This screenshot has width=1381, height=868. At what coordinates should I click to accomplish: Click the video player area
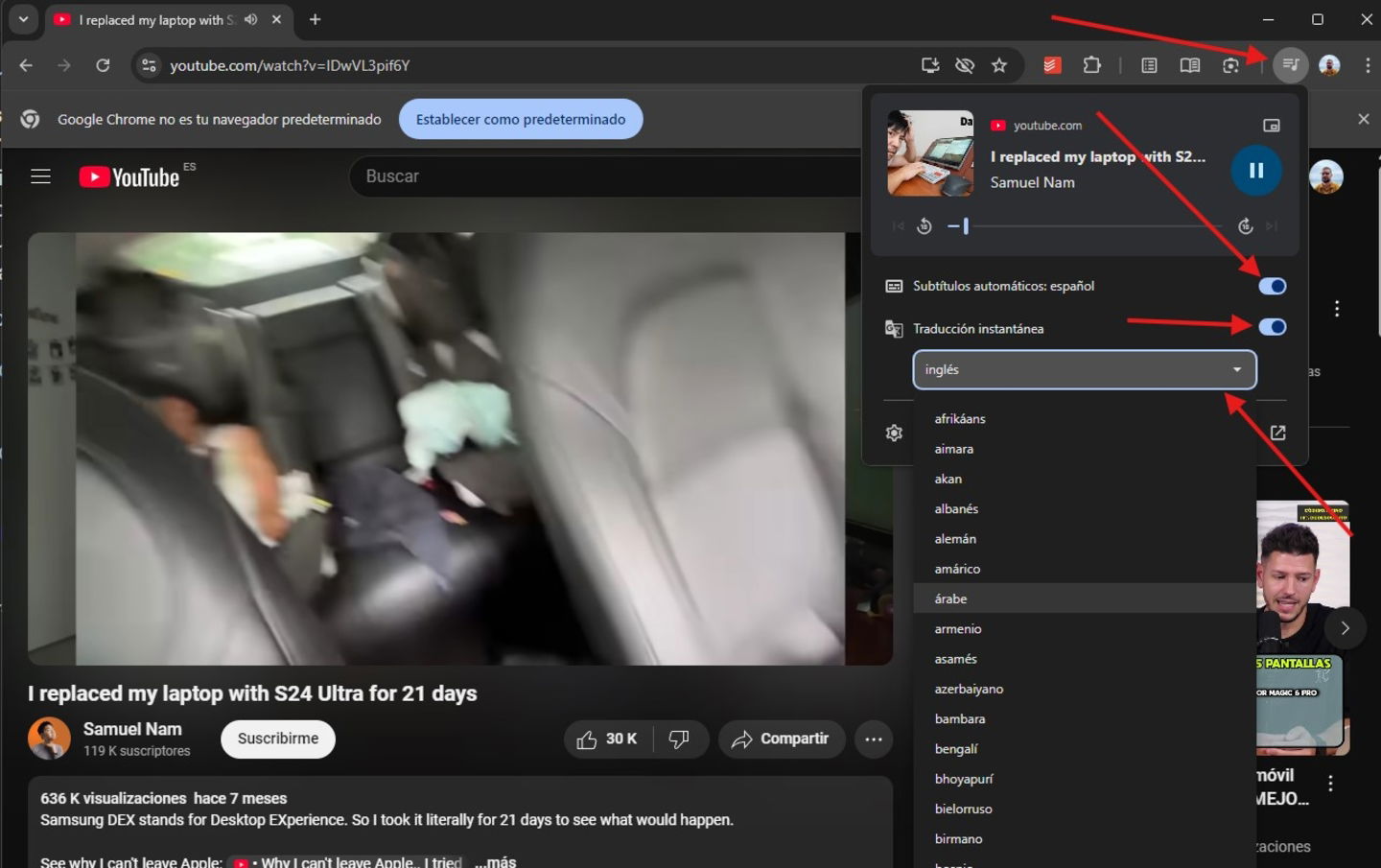pos(460,449)
